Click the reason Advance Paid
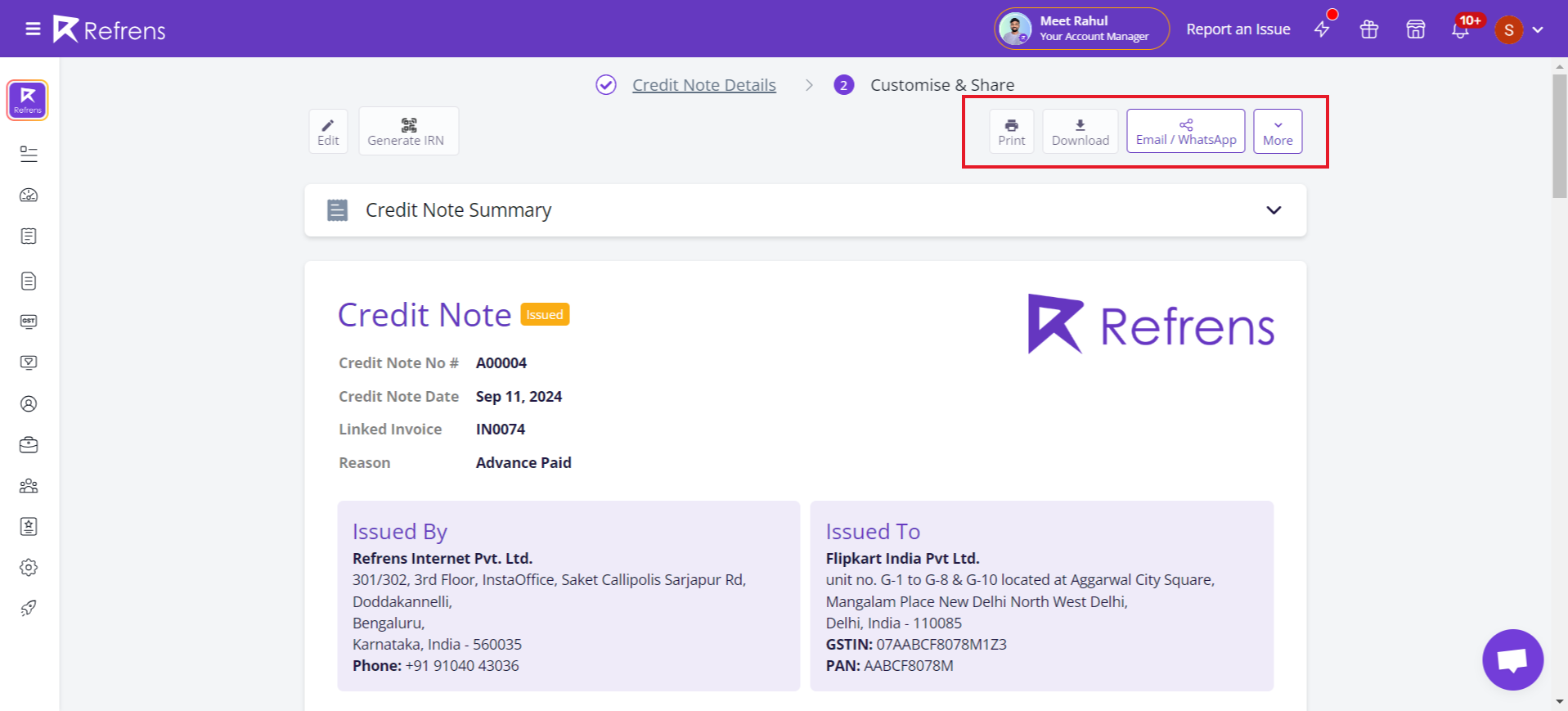This screenshot has width=1568, height=711. pyautogui.click(x=523, y=463)
